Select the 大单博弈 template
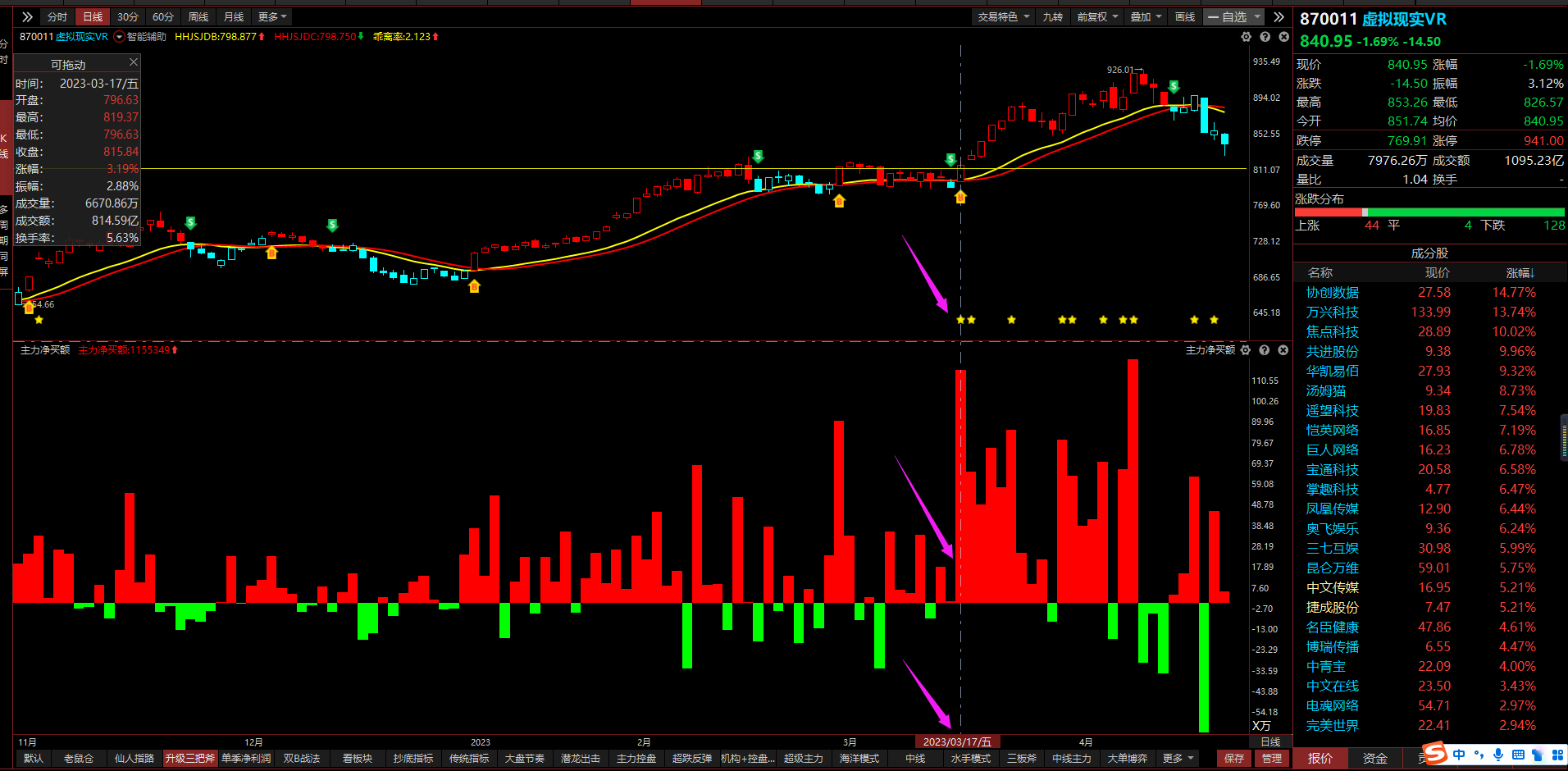This screenshot has height=771, width=1568. coord(1128,758)
